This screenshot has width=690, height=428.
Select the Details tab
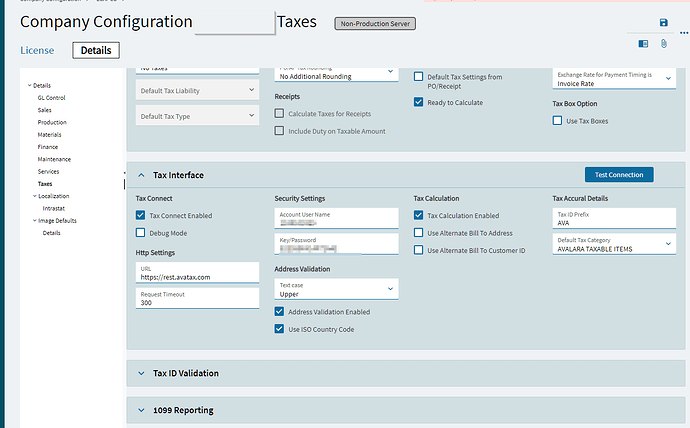click(96, 50)
